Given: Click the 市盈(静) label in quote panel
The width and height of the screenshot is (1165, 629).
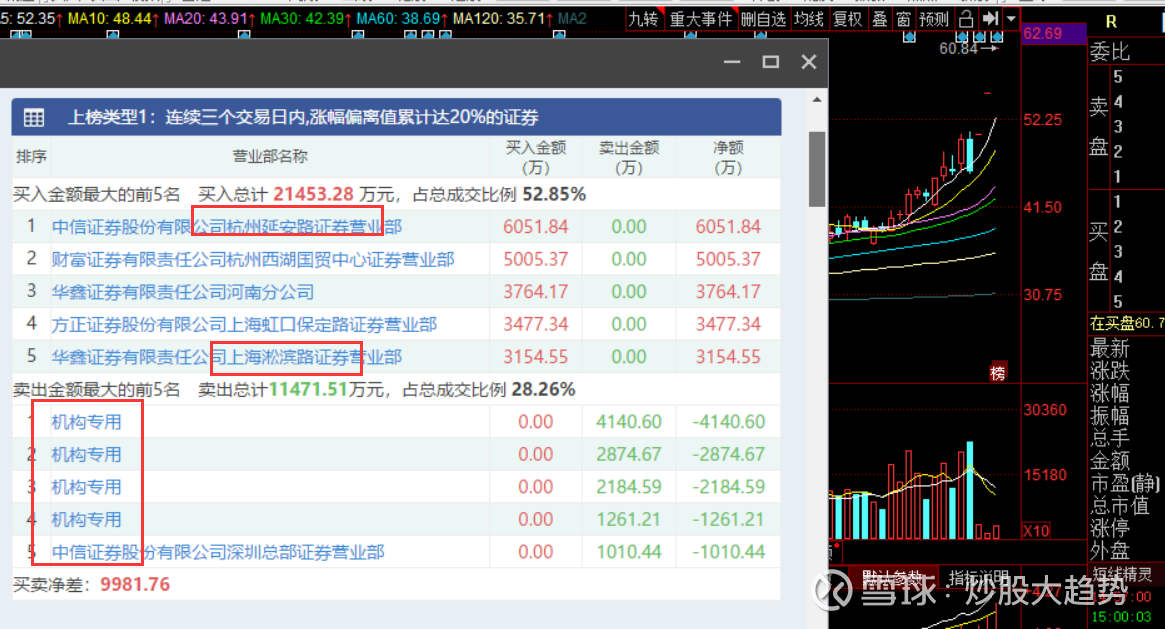Looking at the screenshot, I should [x=1124, y=484].
